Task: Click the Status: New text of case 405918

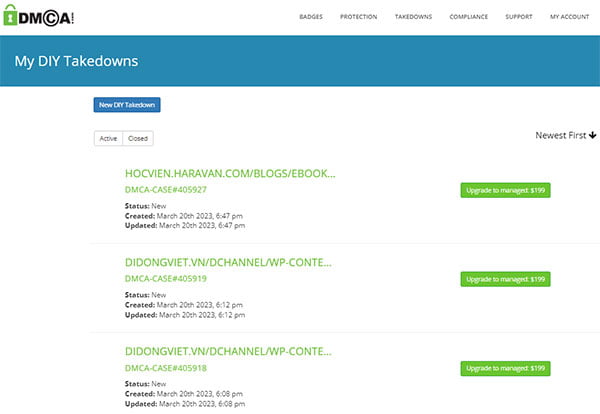Action: pyautogui.click(x=145, y=384)
